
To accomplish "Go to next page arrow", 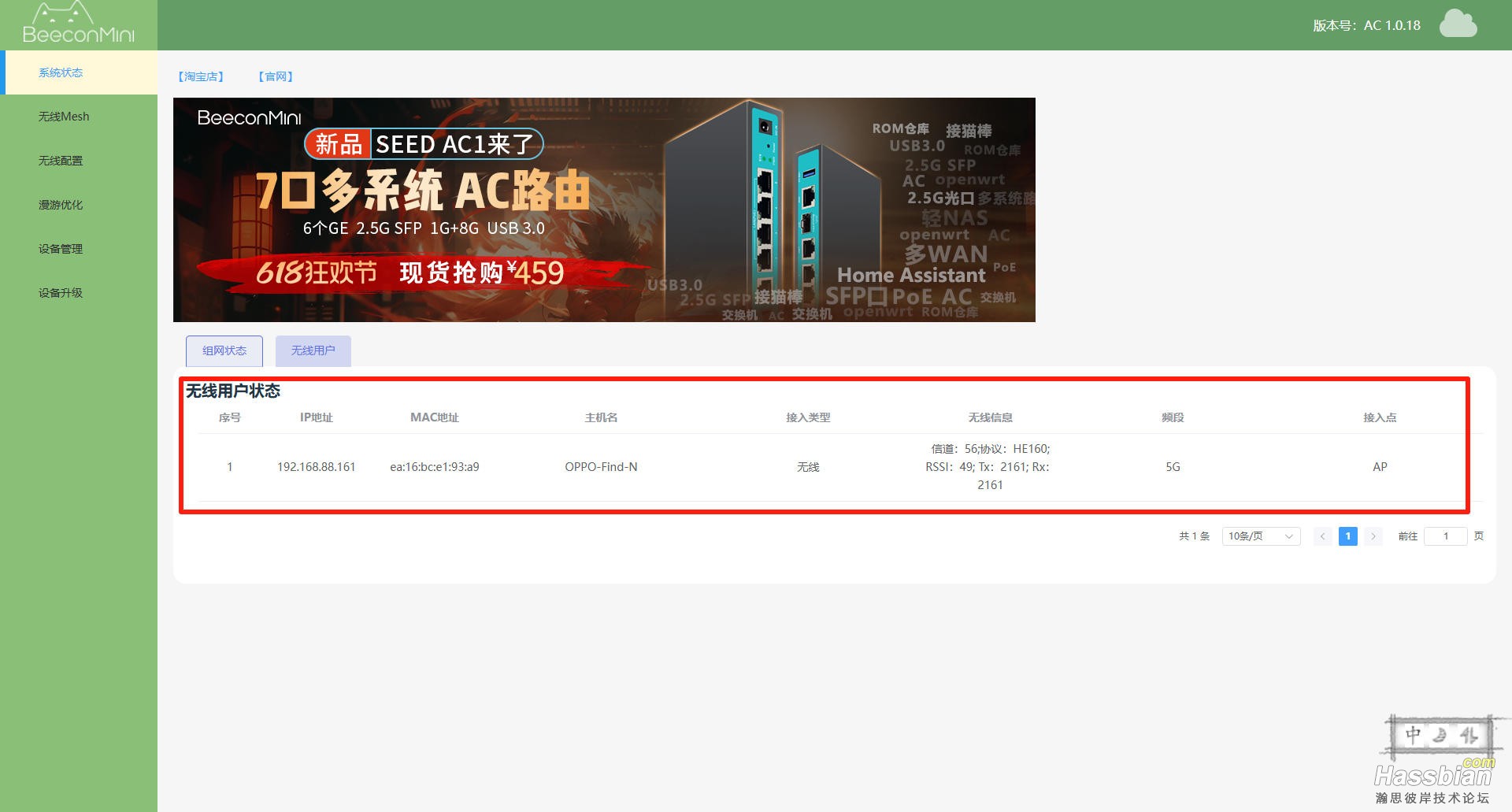I will pos(1373,536).
